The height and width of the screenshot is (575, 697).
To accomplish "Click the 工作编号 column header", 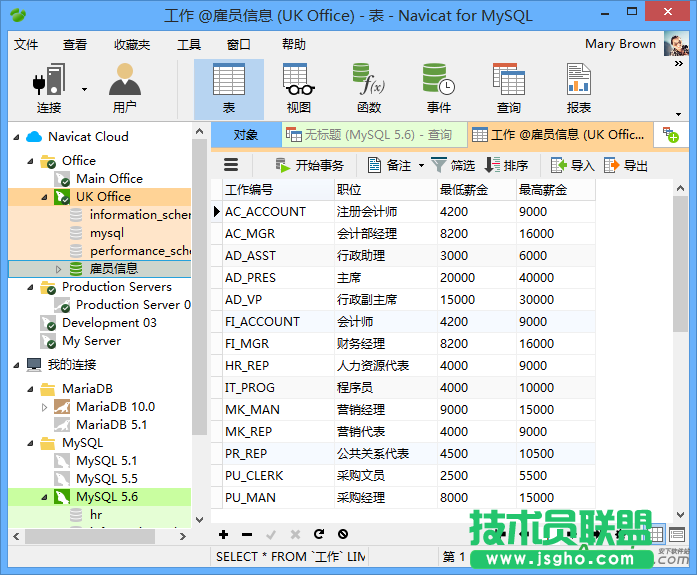I will point(278,190).
